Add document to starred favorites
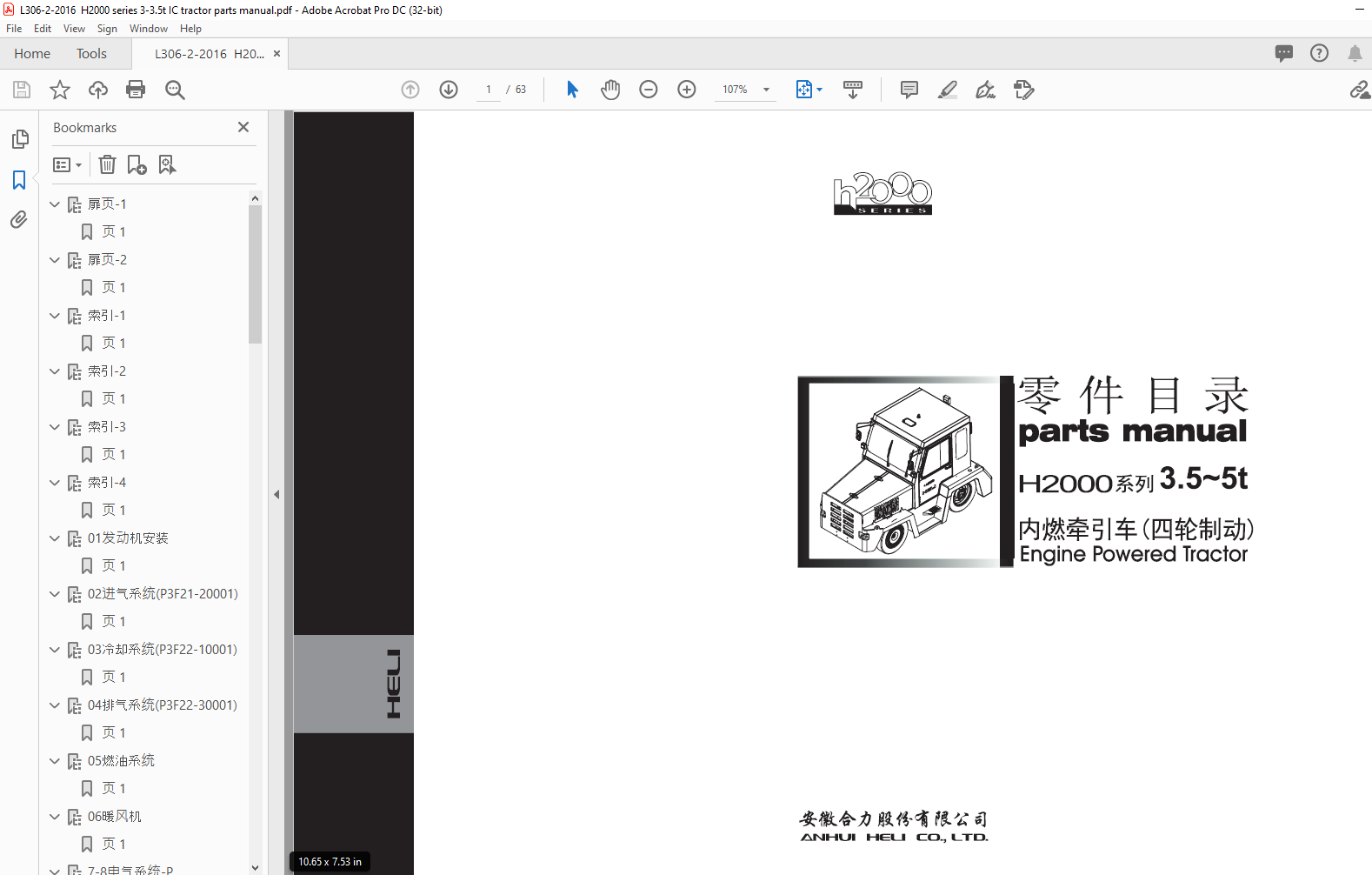Screen dimensions: 1372x875 click(60, 90)
